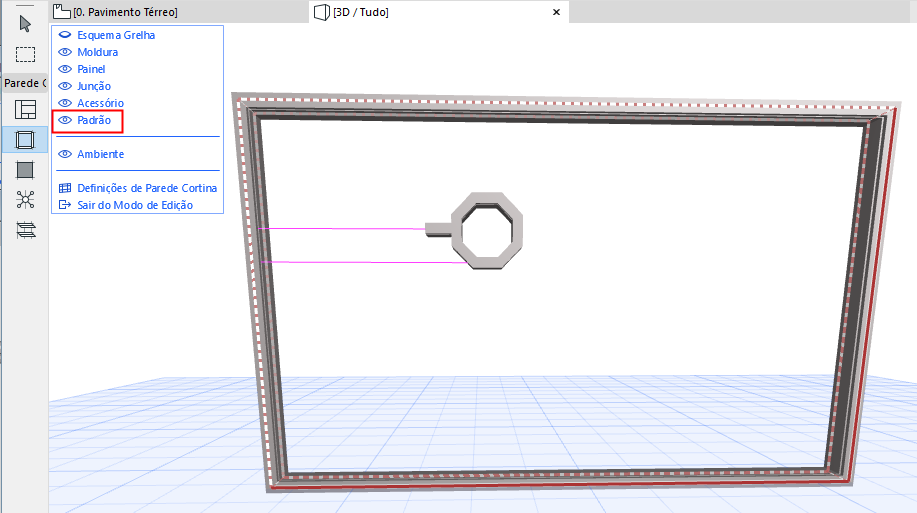Screen dimensions: 917x513
Task: Click the curtain wall settings grid icon
Action: pos(65,188)
